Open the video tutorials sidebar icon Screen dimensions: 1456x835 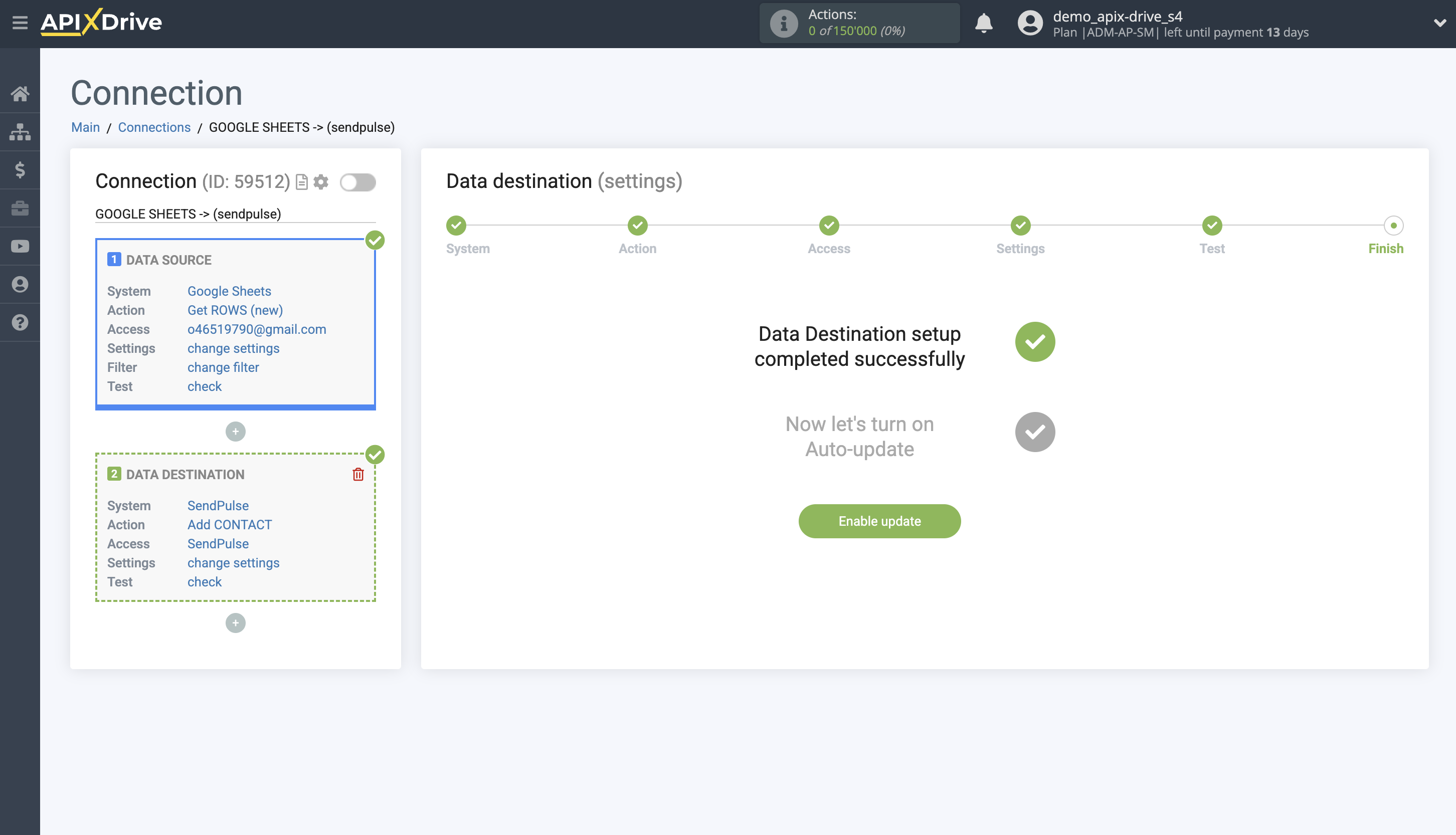point(20,246)
